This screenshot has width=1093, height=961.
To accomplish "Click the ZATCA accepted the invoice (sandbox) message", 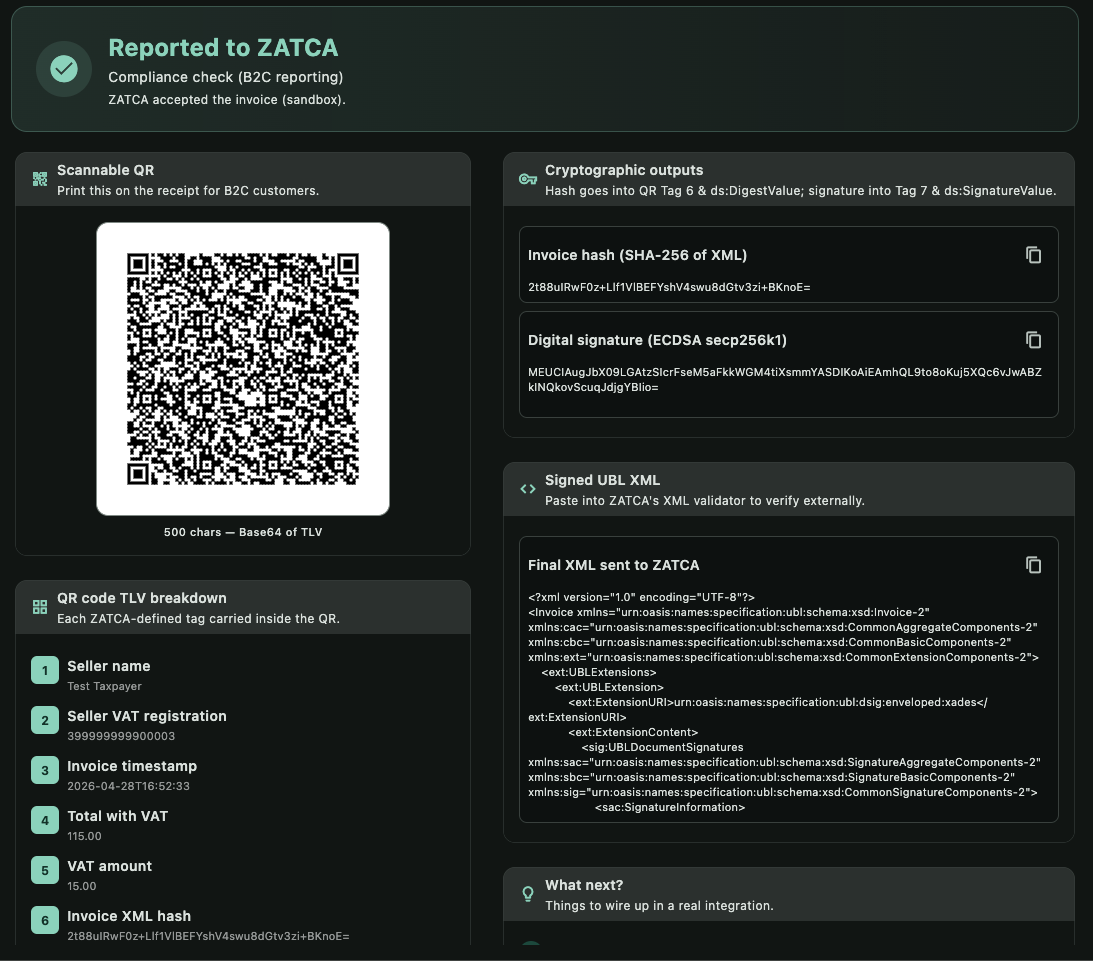I will [x=227, y=100].
